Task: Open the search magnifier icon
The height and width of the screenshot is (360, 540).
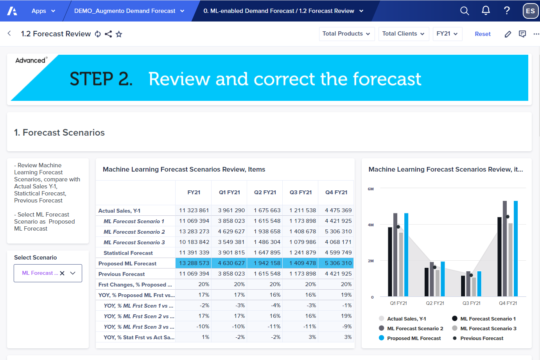Action: 464,11
